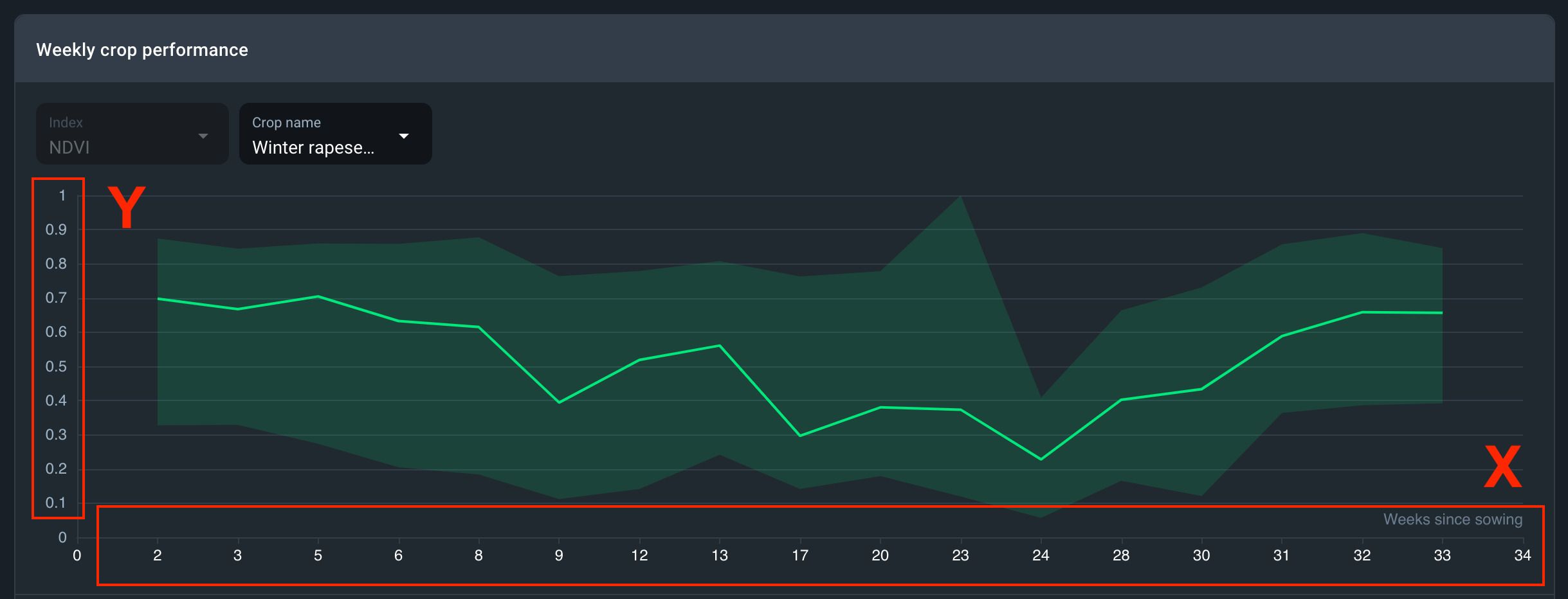Screen dimensions: 1568x599
Task: Click the x-axis tick label 12
Action: [639, 555]
